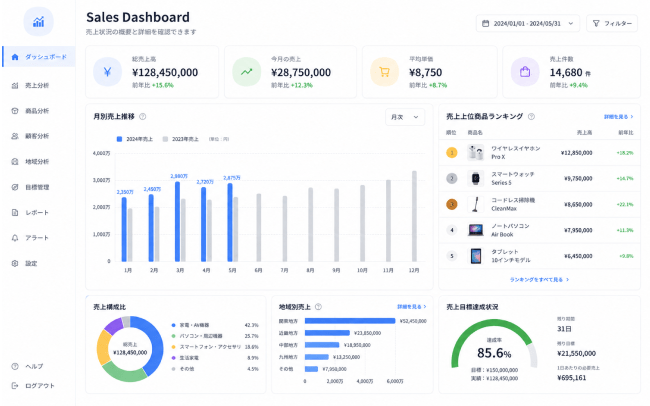Viewport: 650px width, 406px height.
Task: Click the help icon beside 月別売上推移
Action: click(143, 117)
